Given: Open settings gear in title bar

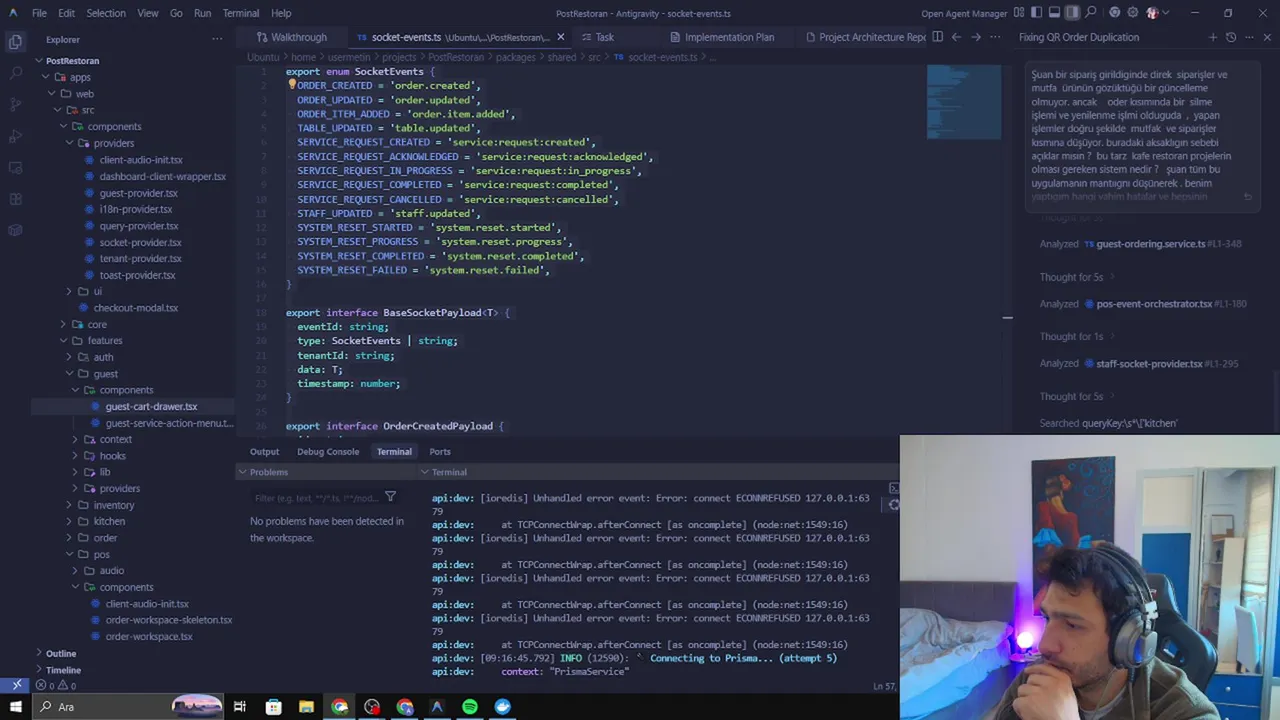Looking at the screenshot, I should tap(1132, 13).
